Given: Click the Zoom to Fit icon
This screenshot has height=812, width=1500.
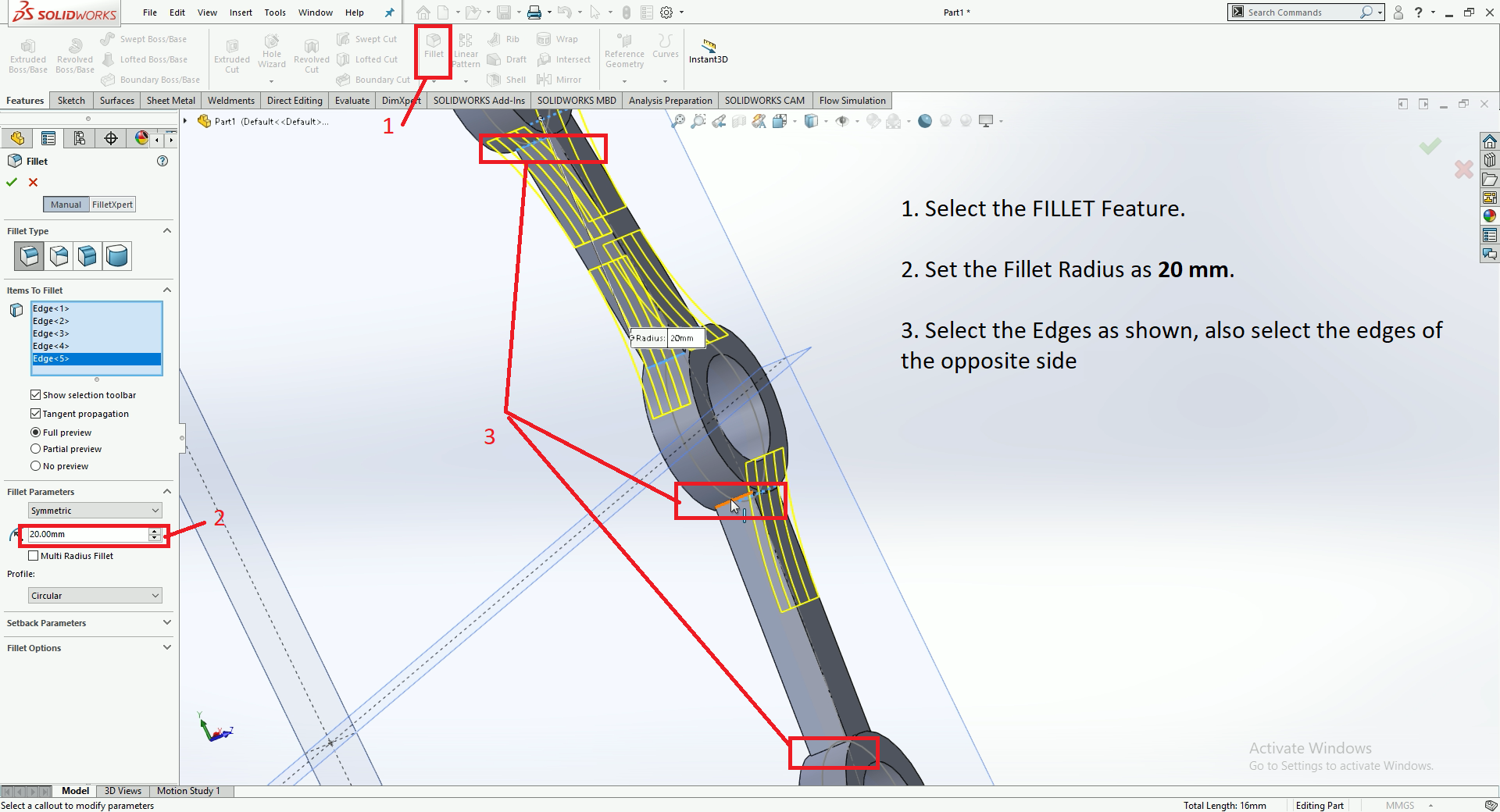Looking at the screenshot, I should coord(678,121).
